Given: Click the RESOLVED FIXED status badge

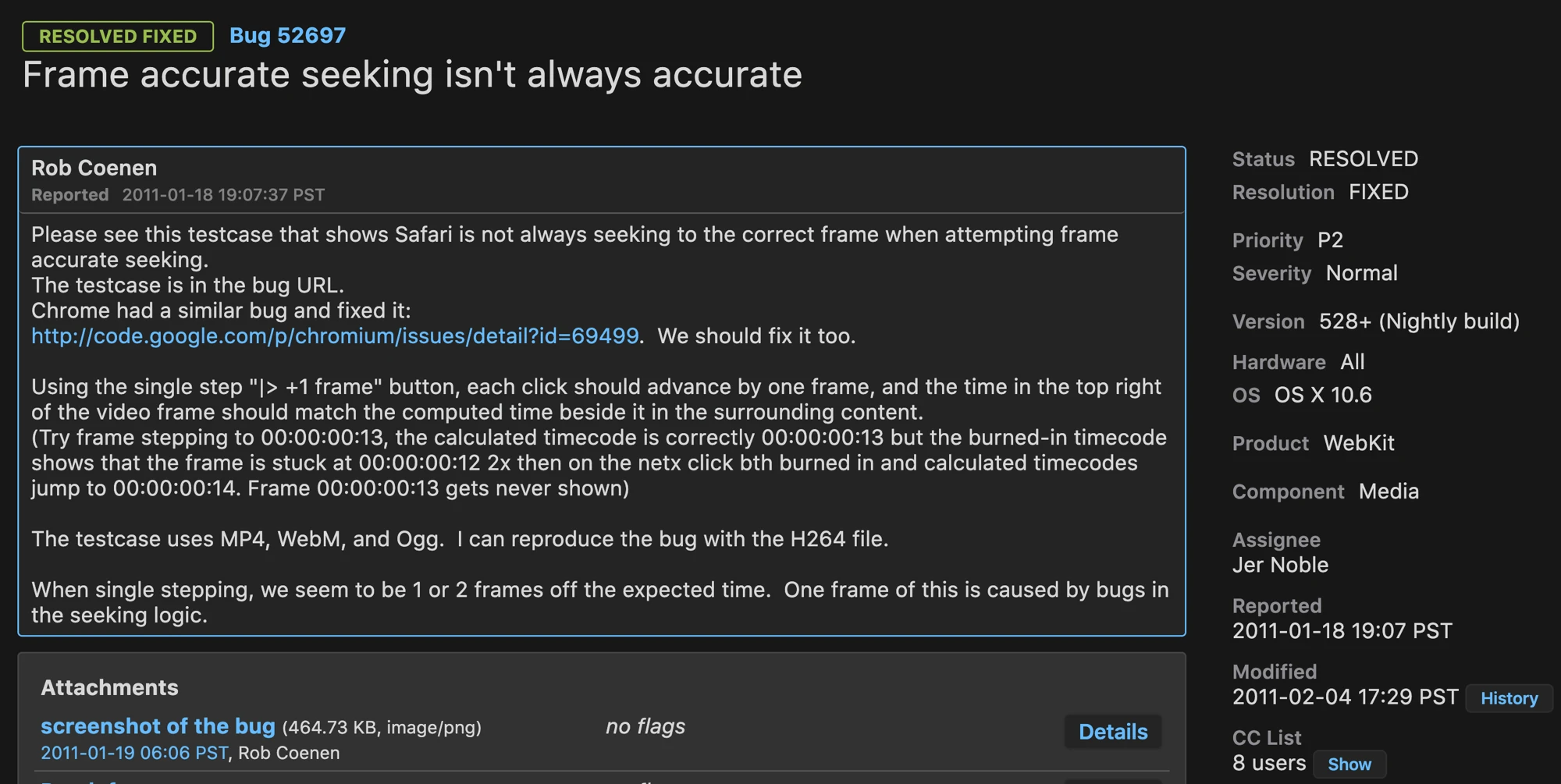Looking at the screenshot, I should click(117, 36).
